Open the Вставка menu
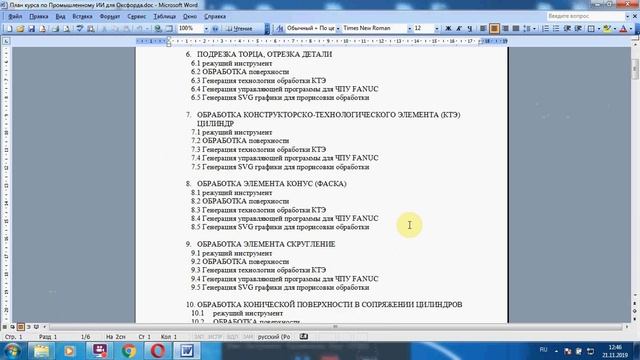Image resolution: width=640 pixels, height=360 pixels. (x=82, y=17)
